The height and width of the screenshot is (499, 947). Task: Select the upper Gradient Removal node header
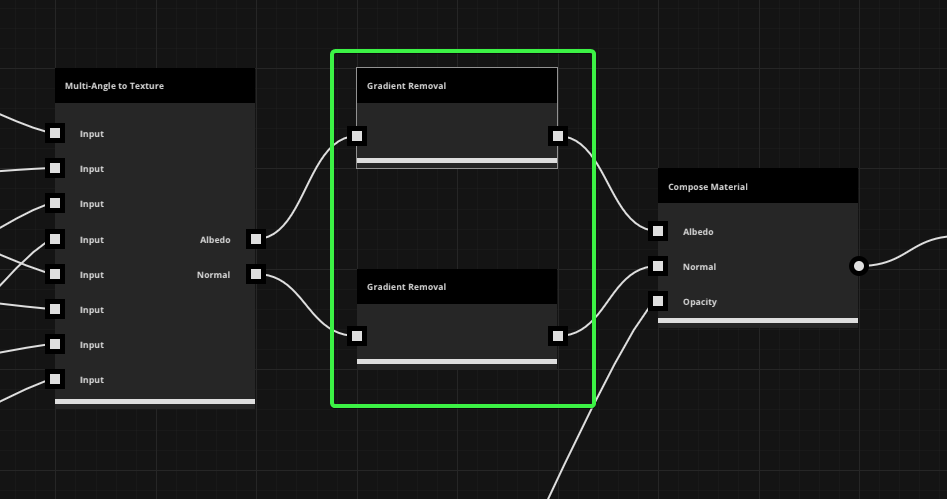point(456,86)
